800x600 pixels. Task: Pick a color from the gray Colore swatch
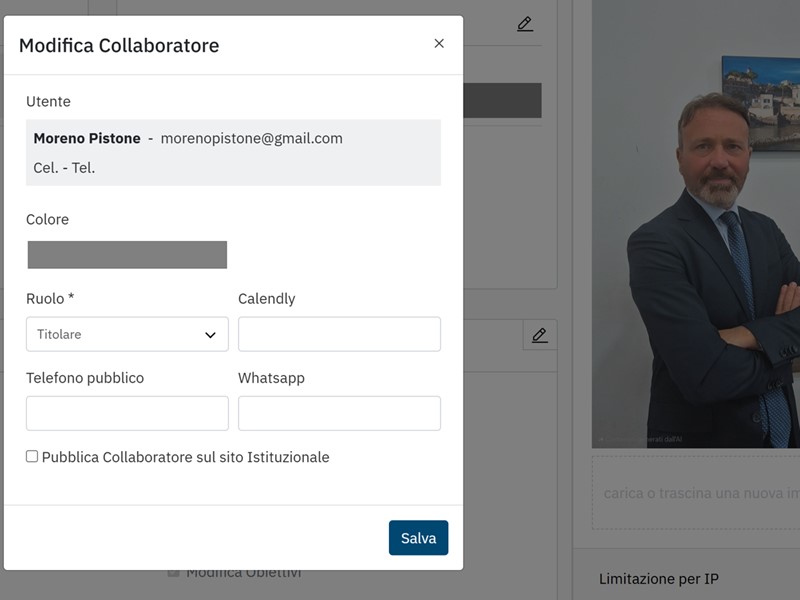[127, 255]
